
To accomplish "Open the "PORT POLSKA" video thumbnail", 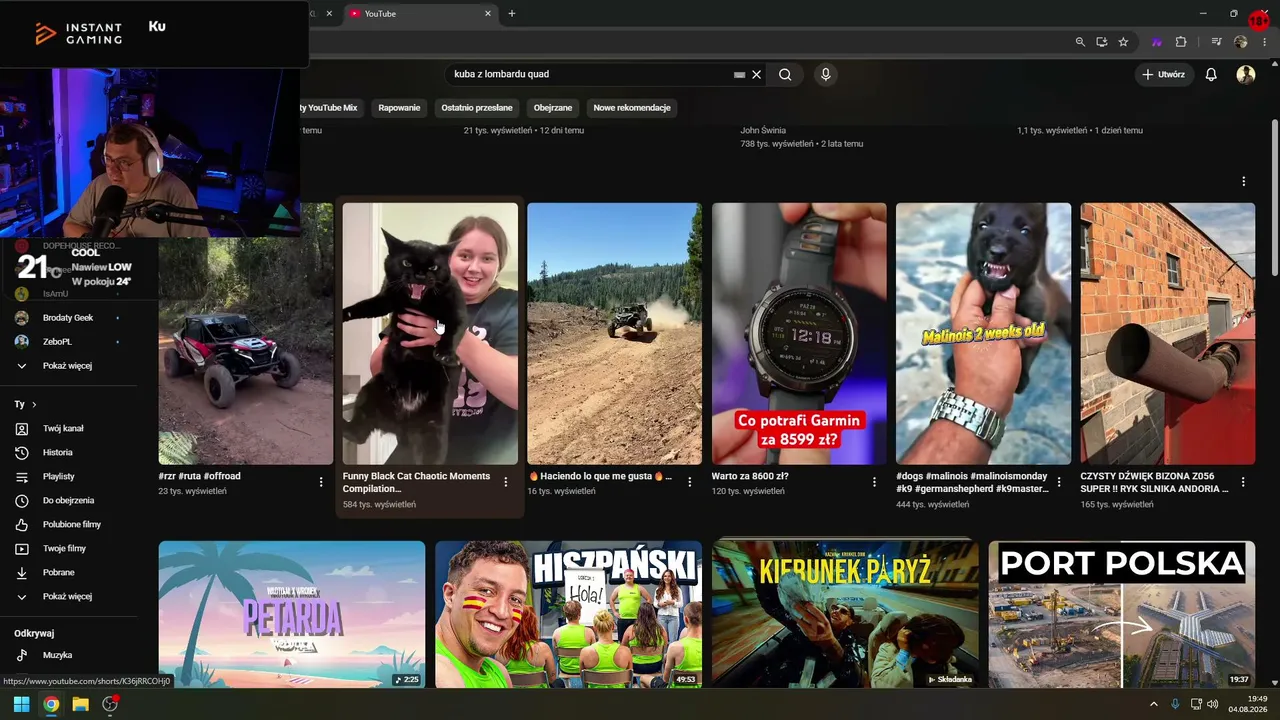I will point(1122,614).
